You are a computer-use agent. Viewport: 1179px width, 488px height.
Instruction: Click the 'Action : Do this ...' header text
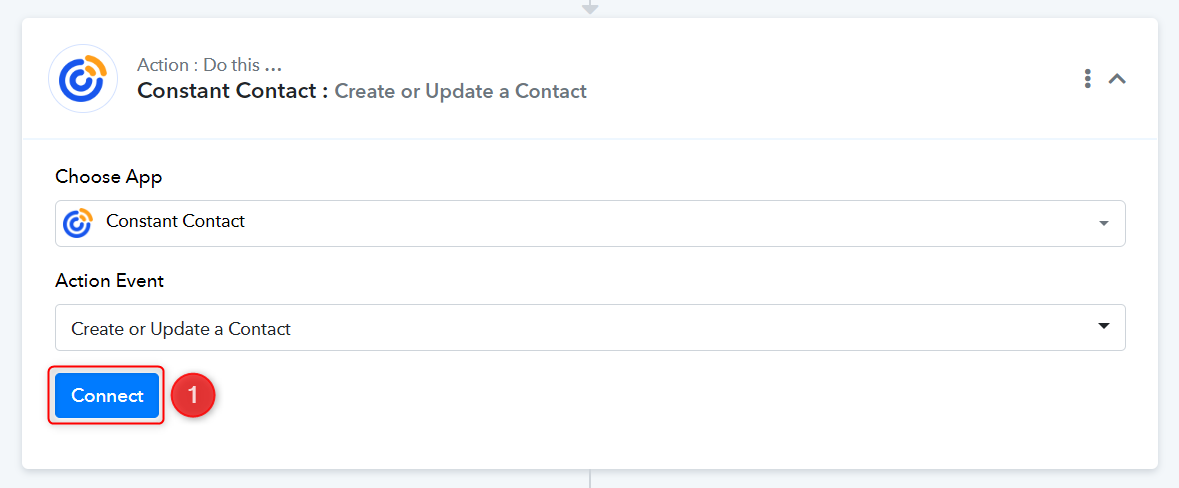tap(210, 65)
